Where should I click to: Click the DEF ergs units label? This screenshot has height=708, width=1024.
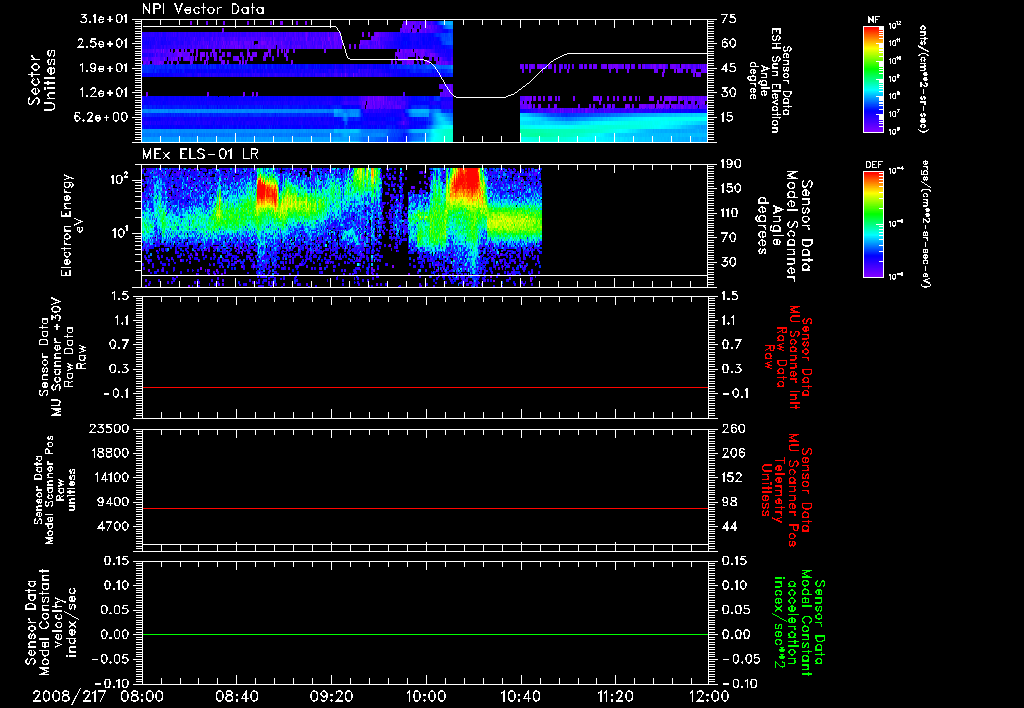[x=926, y=223]
